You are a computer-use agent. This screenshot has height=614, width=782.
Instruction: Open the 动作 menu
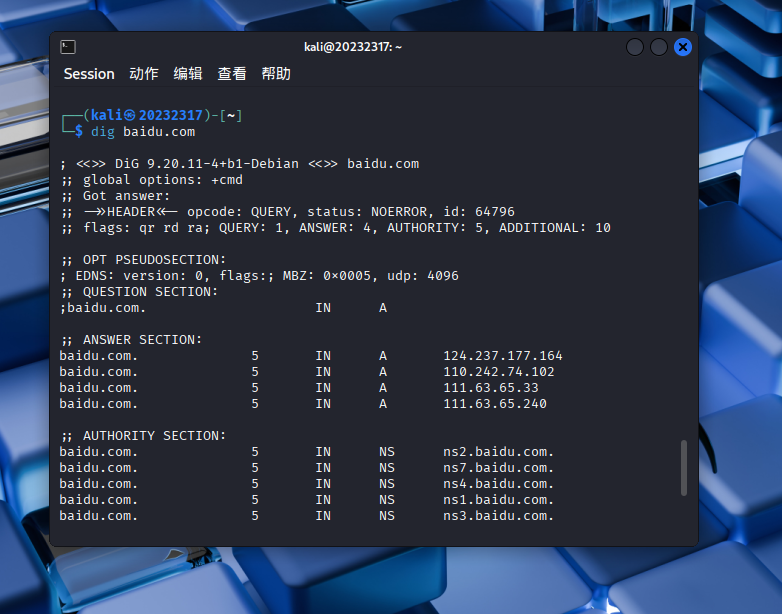144,74
